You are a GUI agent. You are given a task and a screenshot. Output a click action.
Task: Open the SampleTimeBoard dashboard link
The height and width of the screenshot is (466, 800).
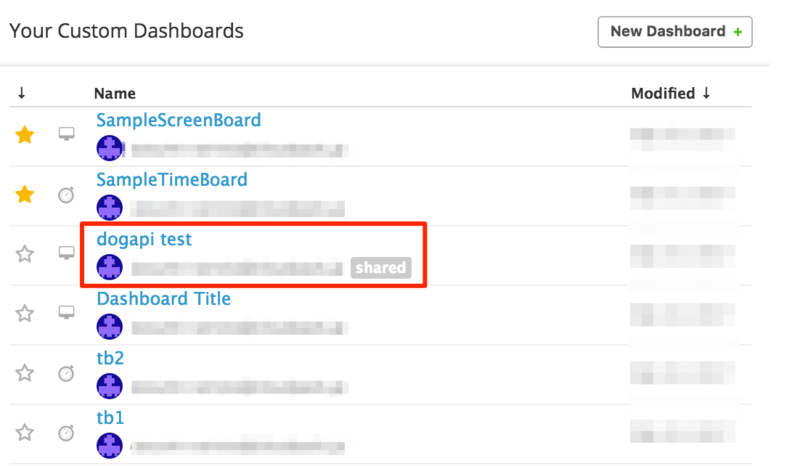[172, 180]
